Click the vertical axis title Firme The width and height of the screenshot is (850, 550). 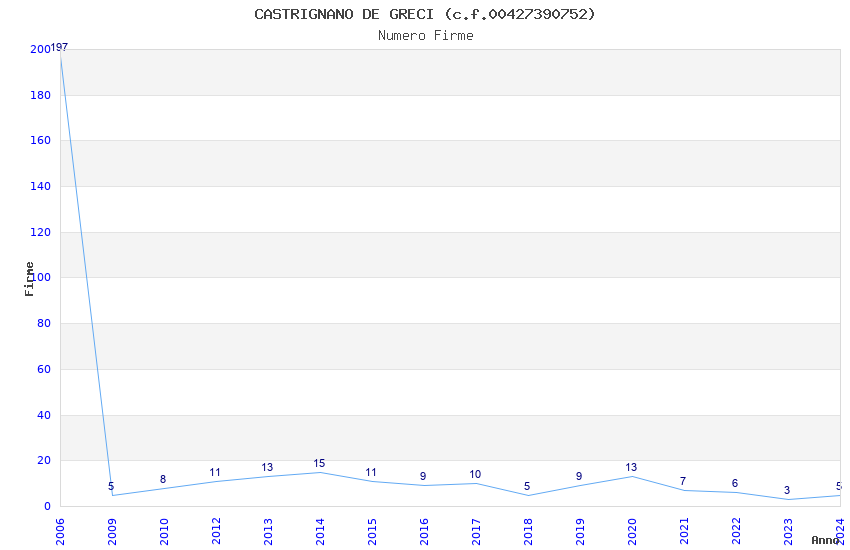(x=29, y=279)
